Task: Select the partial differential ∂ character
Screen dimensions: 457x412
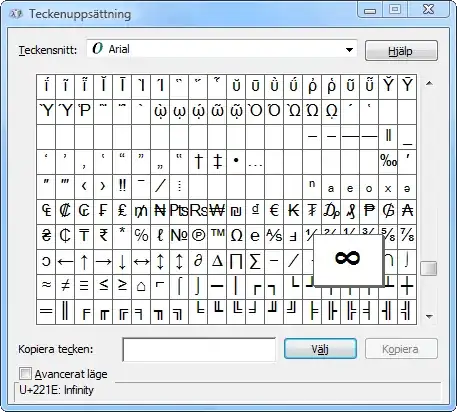Action: [198, 262]
